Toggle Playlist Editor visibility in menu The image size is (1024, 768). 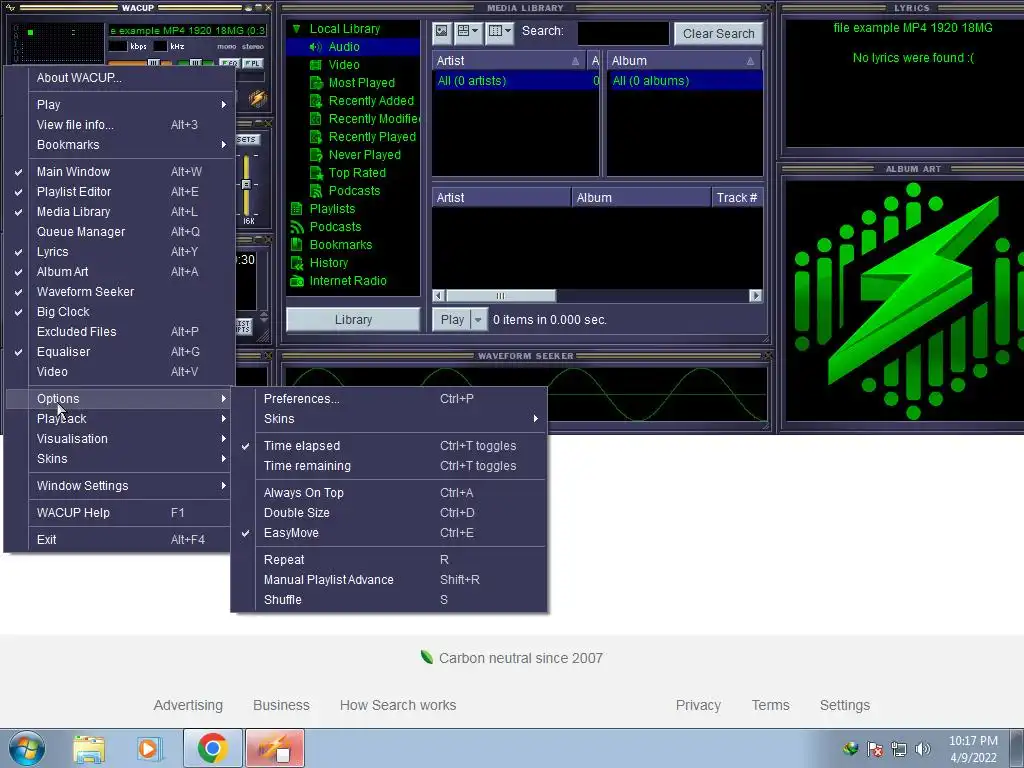[x=119, y=192]
